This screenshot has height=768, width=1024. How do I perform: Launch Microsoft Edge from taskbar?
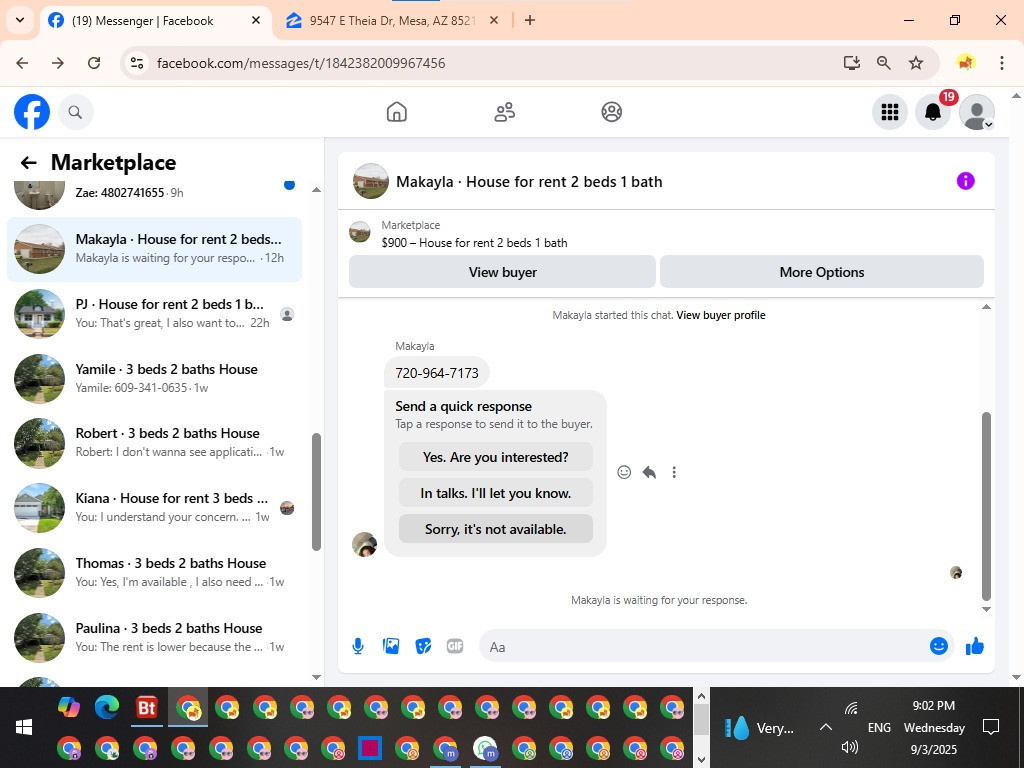click(107, 707)
